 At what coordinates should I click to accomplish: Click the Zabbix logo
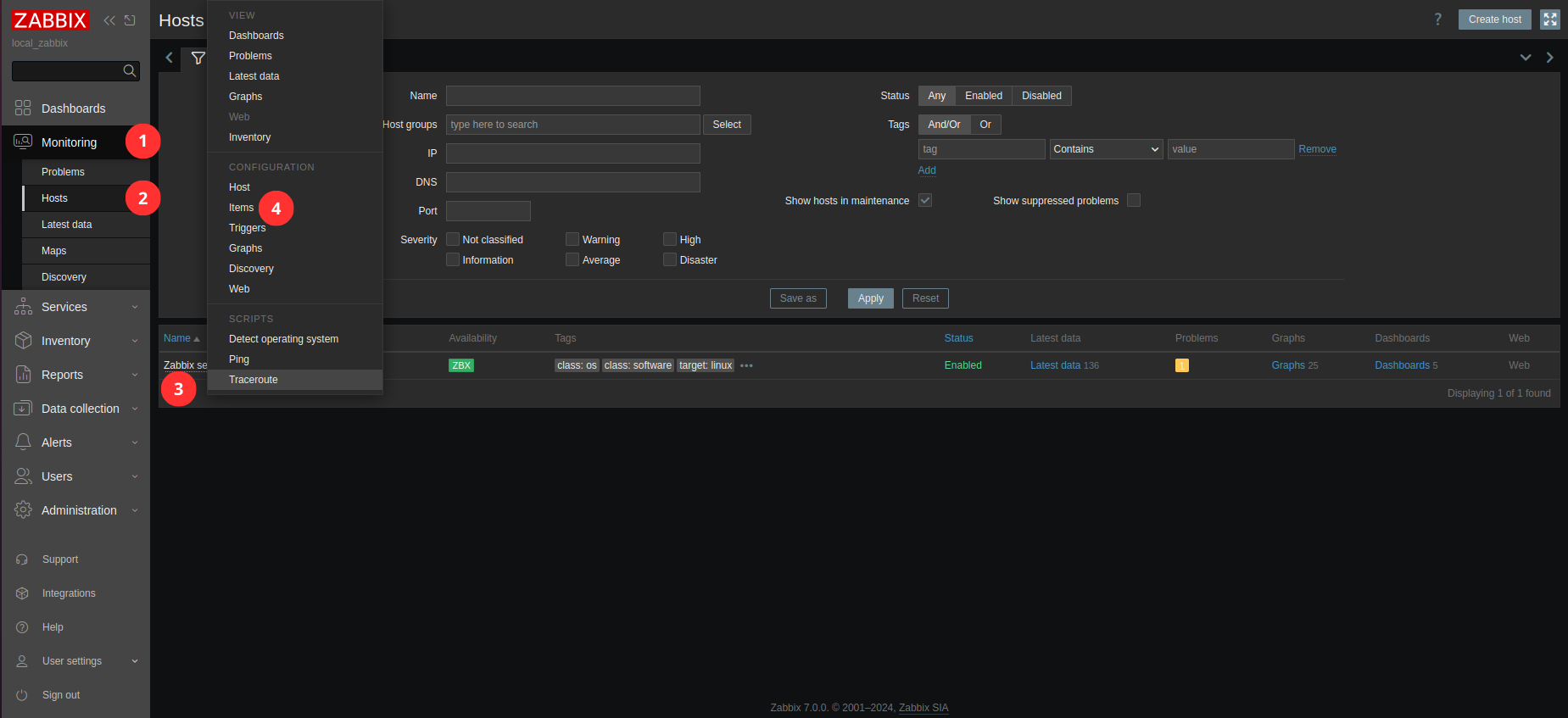50,20
